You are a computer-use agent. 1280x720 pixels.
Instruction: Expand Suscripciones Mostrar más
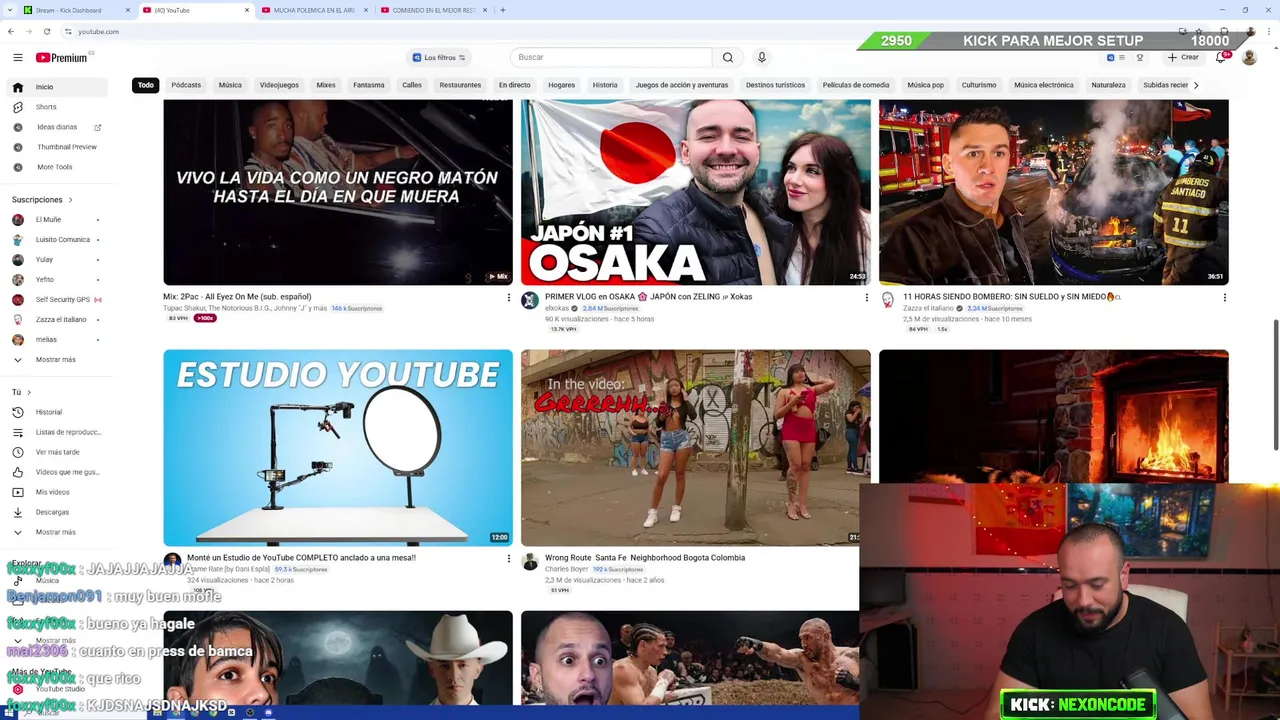pos(55,360)
